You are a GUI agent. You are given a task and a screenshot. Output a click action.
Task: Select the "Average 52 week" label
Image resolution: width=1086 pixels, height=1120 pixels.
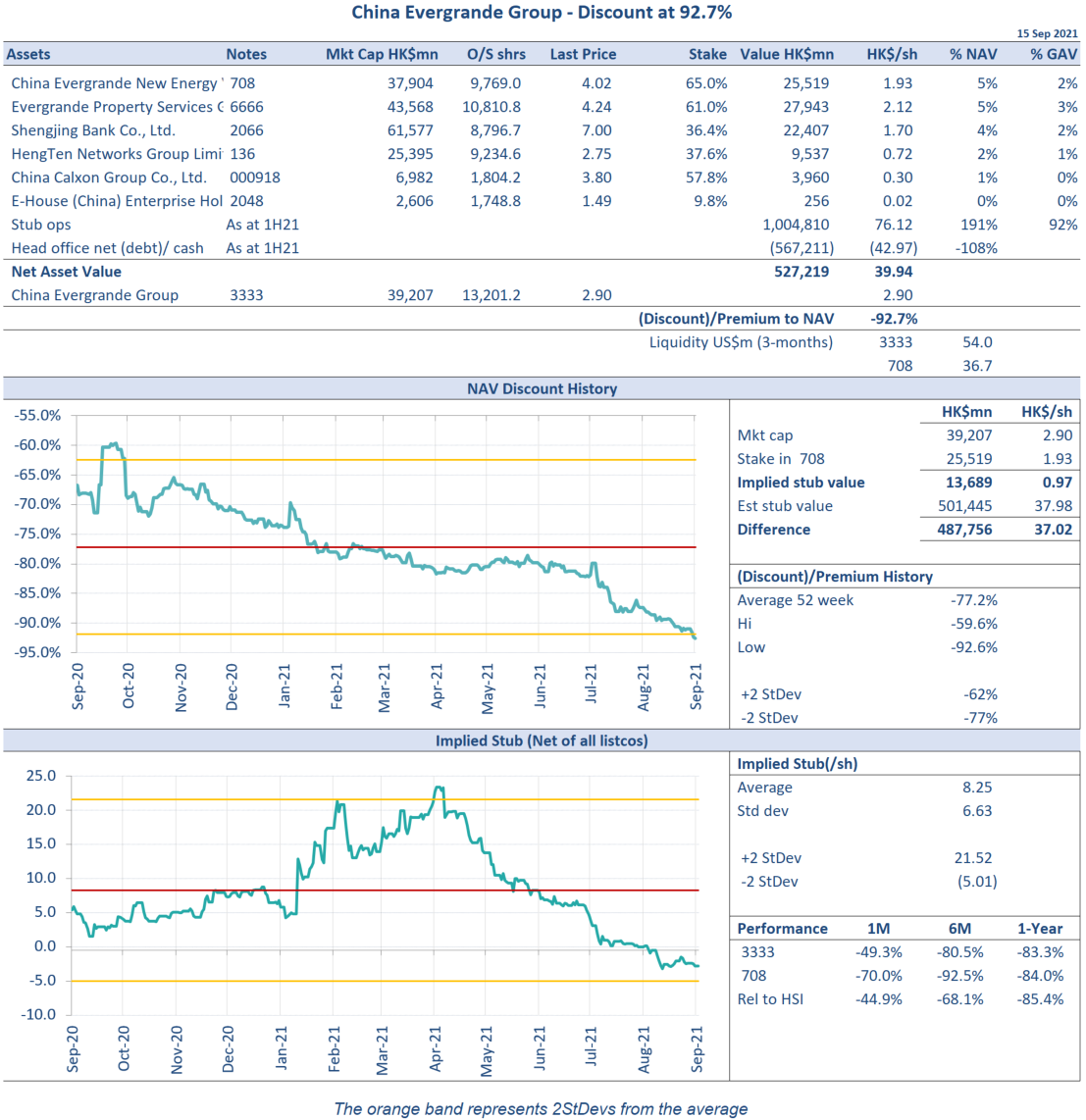796,601
